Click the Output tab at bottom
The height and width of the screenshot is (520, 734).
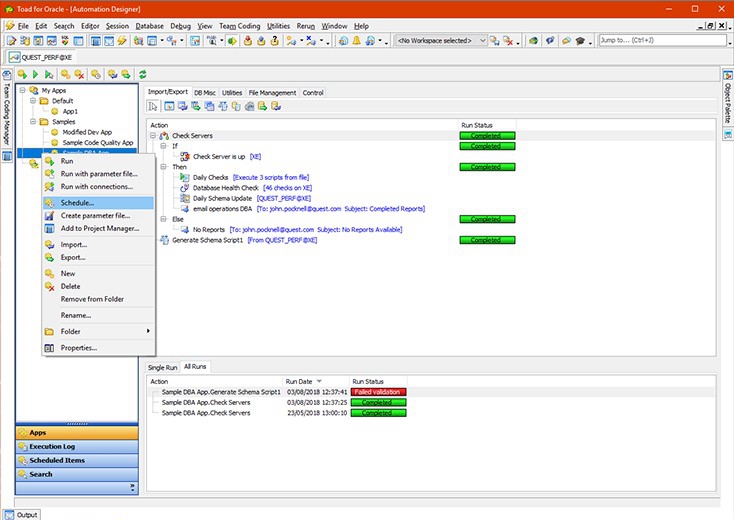pos(22,514)
